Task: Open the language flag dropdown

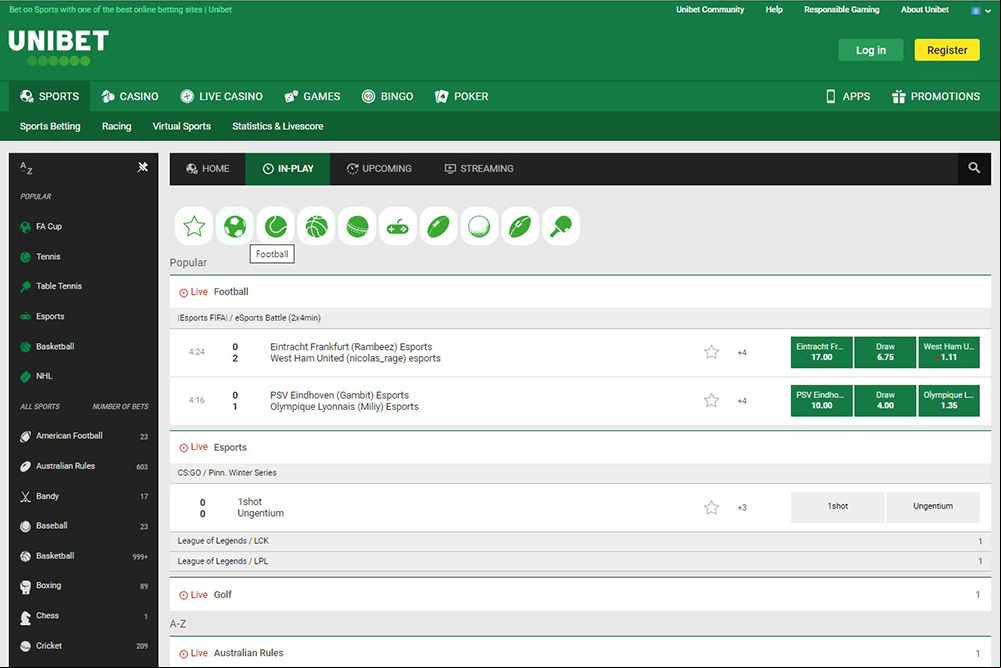Action: point(981,11)
